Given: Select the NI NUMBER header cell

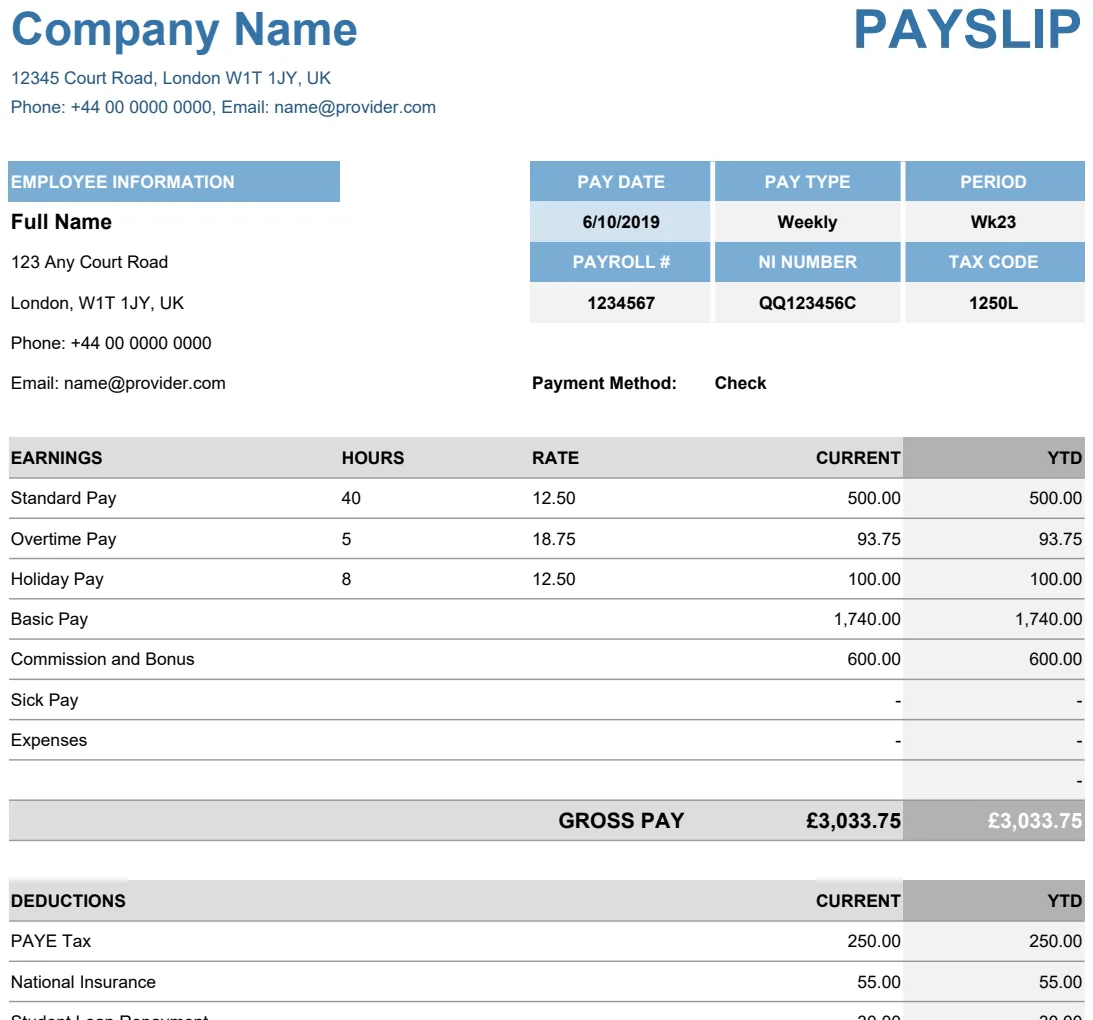Looking at the screenshot, I should [x=807, y=262].
